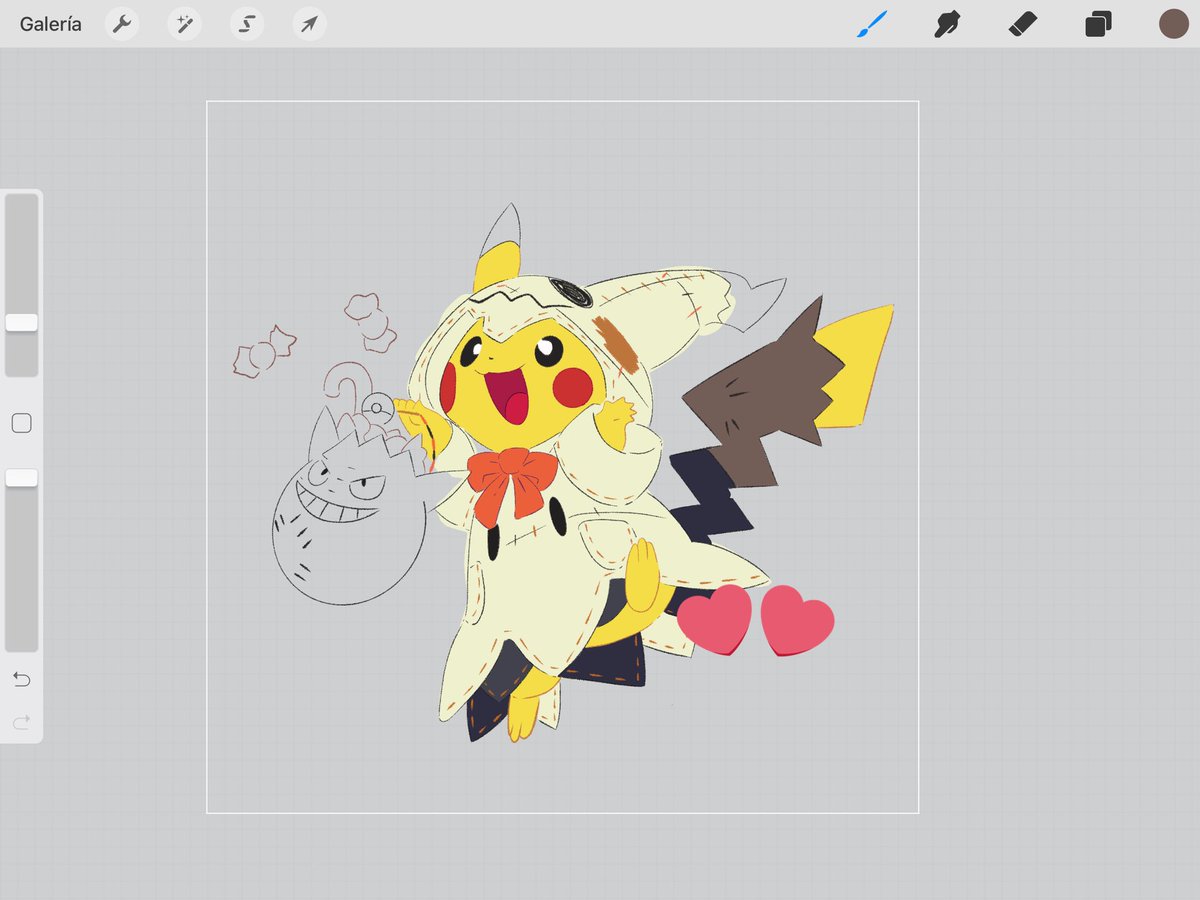Open the Adjustments magic wand menu
The image size is (1200, 900).
coord(184,24)
